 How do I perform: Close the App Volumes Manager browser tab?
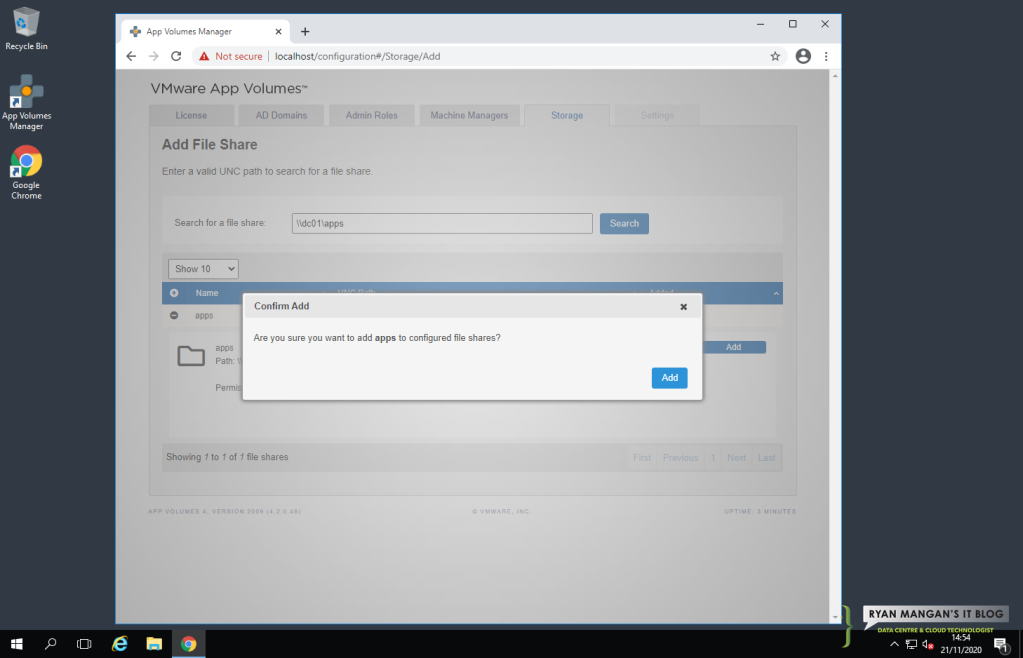[x=279, y=31]
